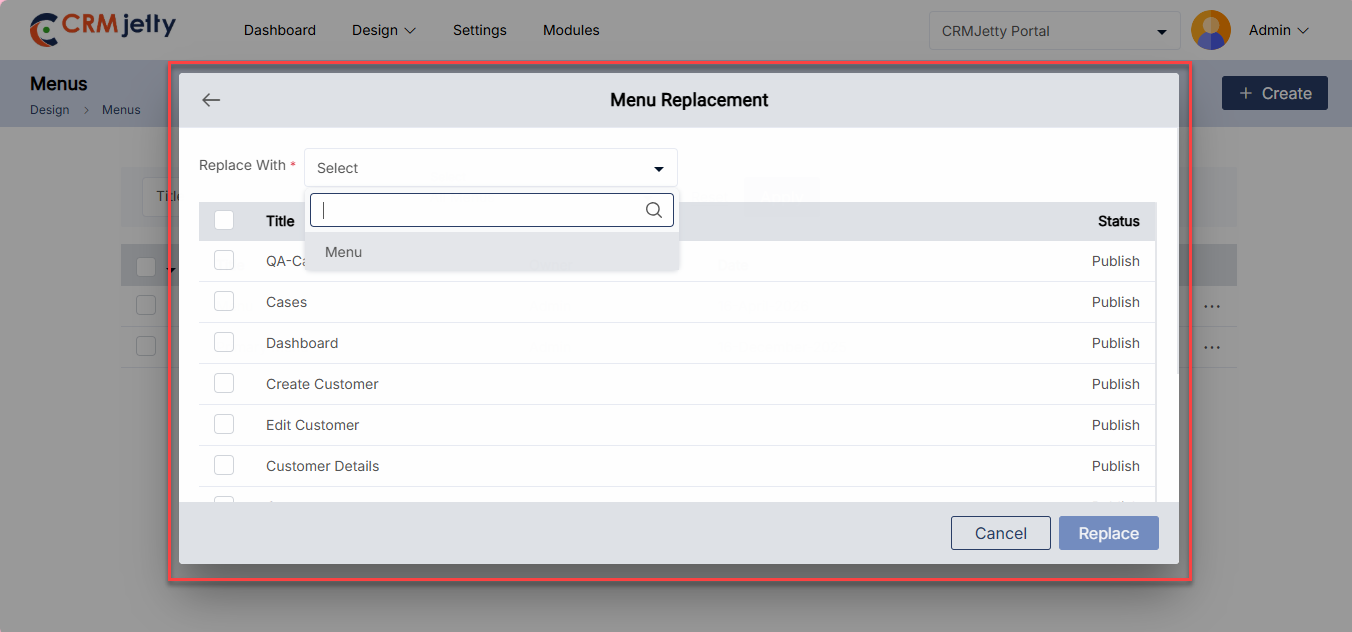Choose the Menu option in dropdown list
This screenshot has width=1352, height=632.
coord(343,252)
